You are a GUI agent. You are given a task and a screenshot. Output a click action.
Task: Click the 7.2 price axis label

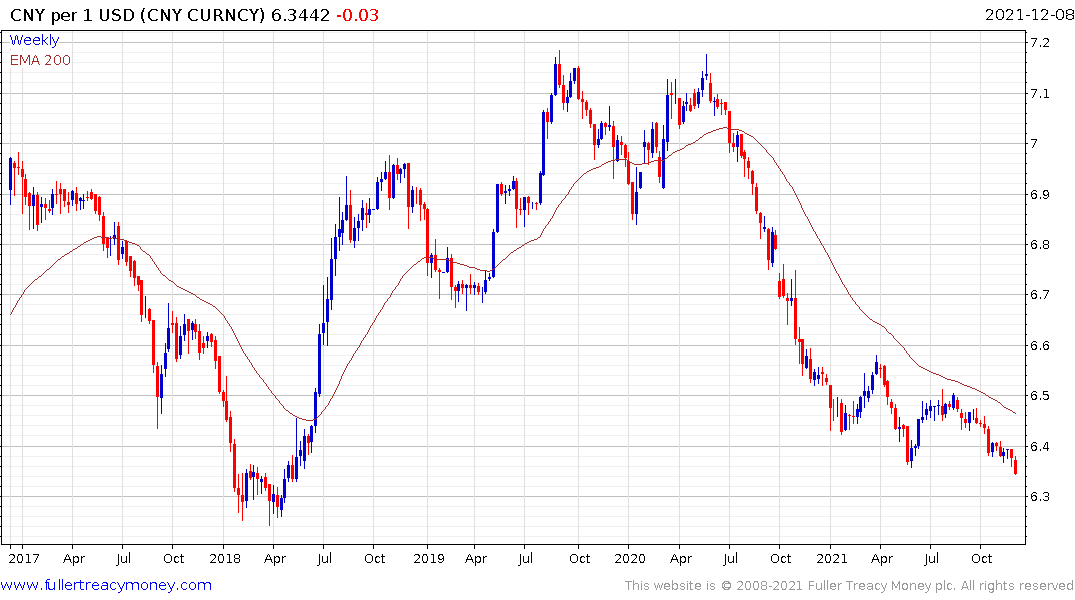pos(1039,43)
